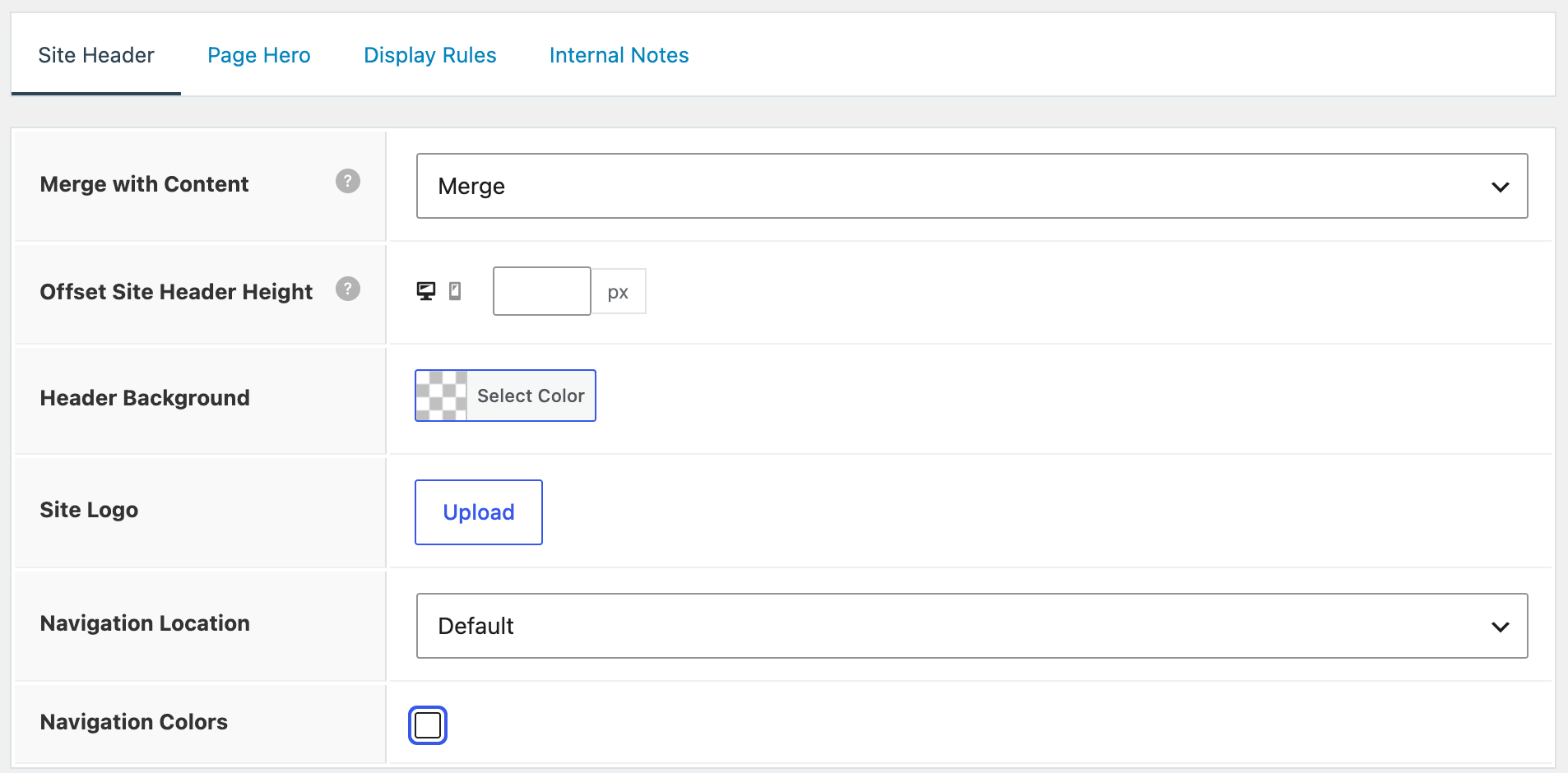Open the Navigation Location dropdown

[972, 626]
